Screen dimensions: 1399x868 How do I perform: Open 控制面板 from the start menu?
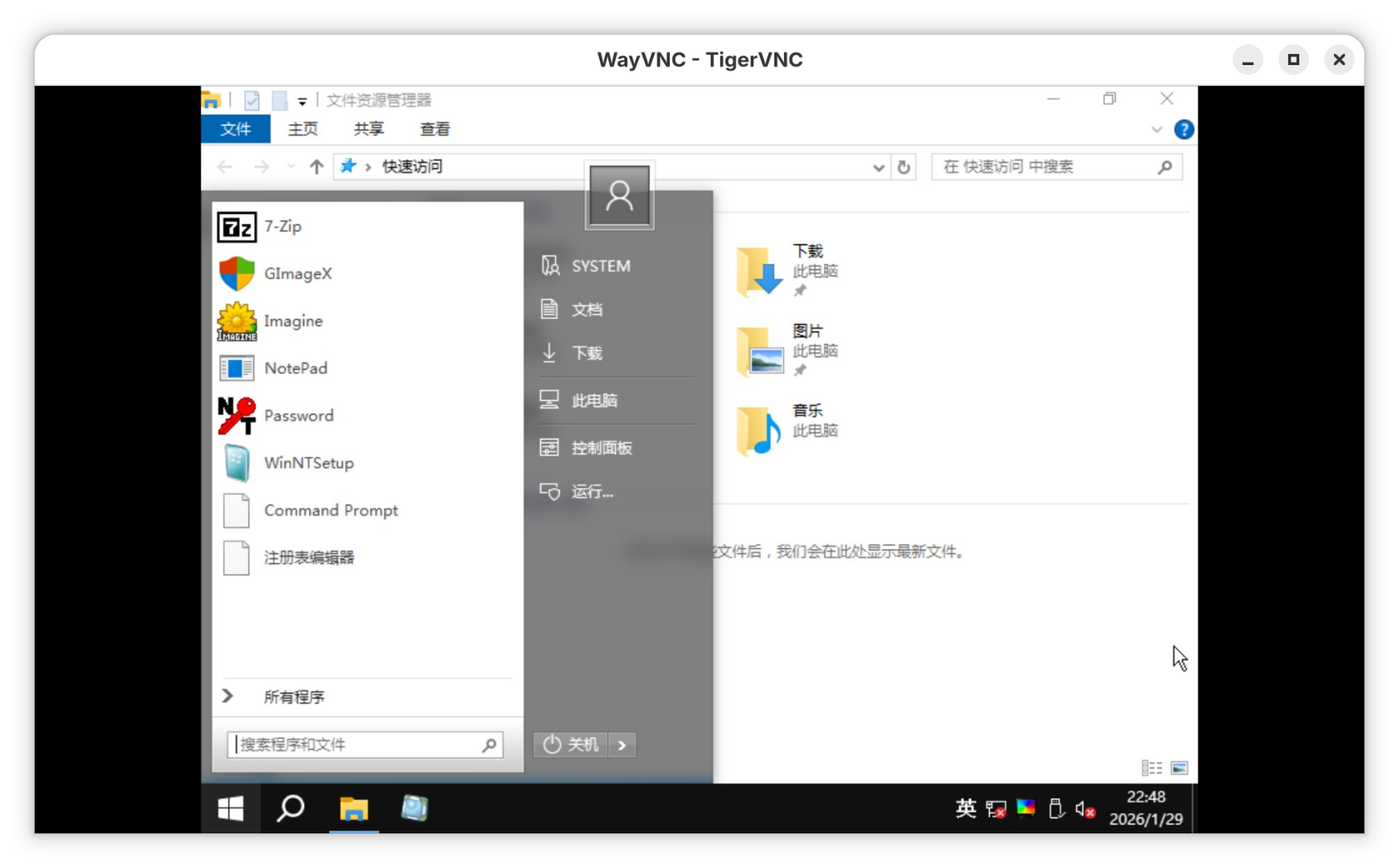[601, 448]
